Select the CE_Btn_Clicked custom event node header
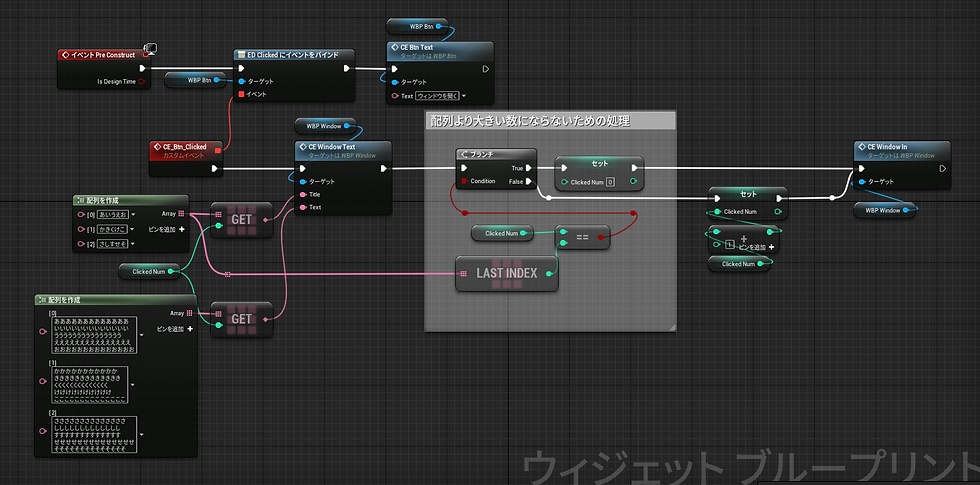Viewport: 980px width, 485px height. click(186, 150)
